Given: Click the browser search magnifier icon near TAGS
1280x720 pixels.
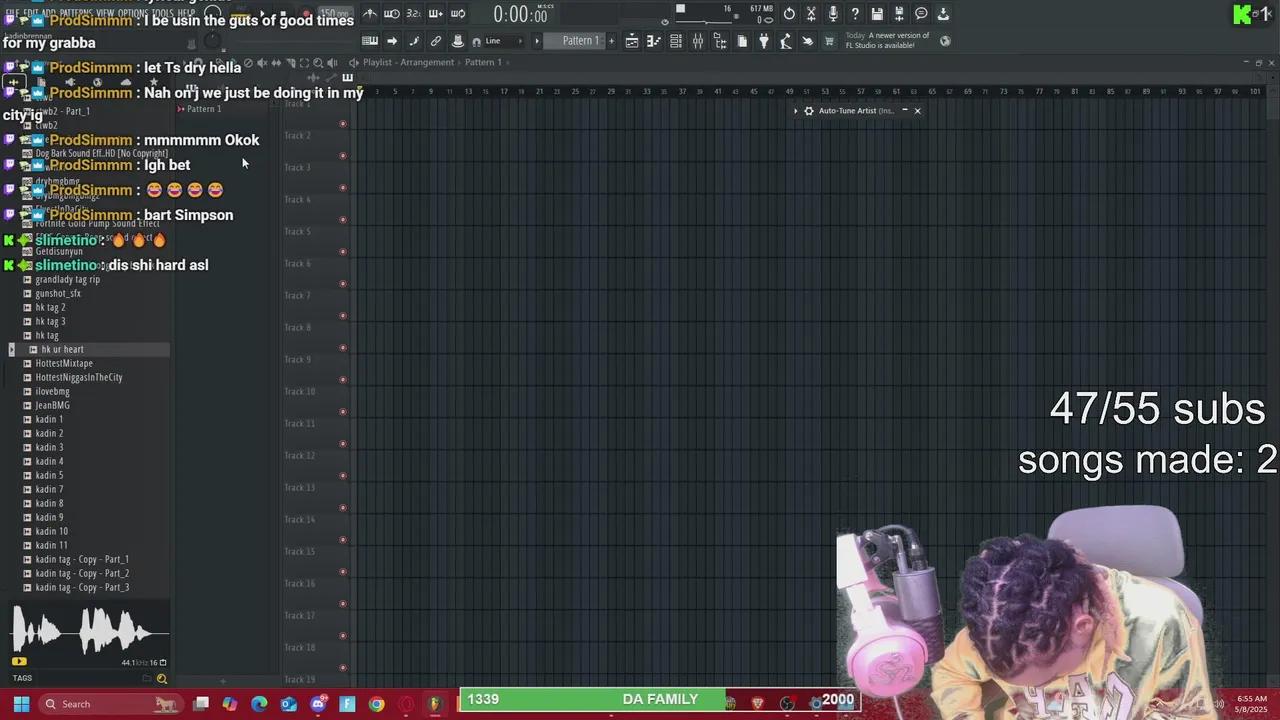Looking at the screenshot, I should point(162,679).
